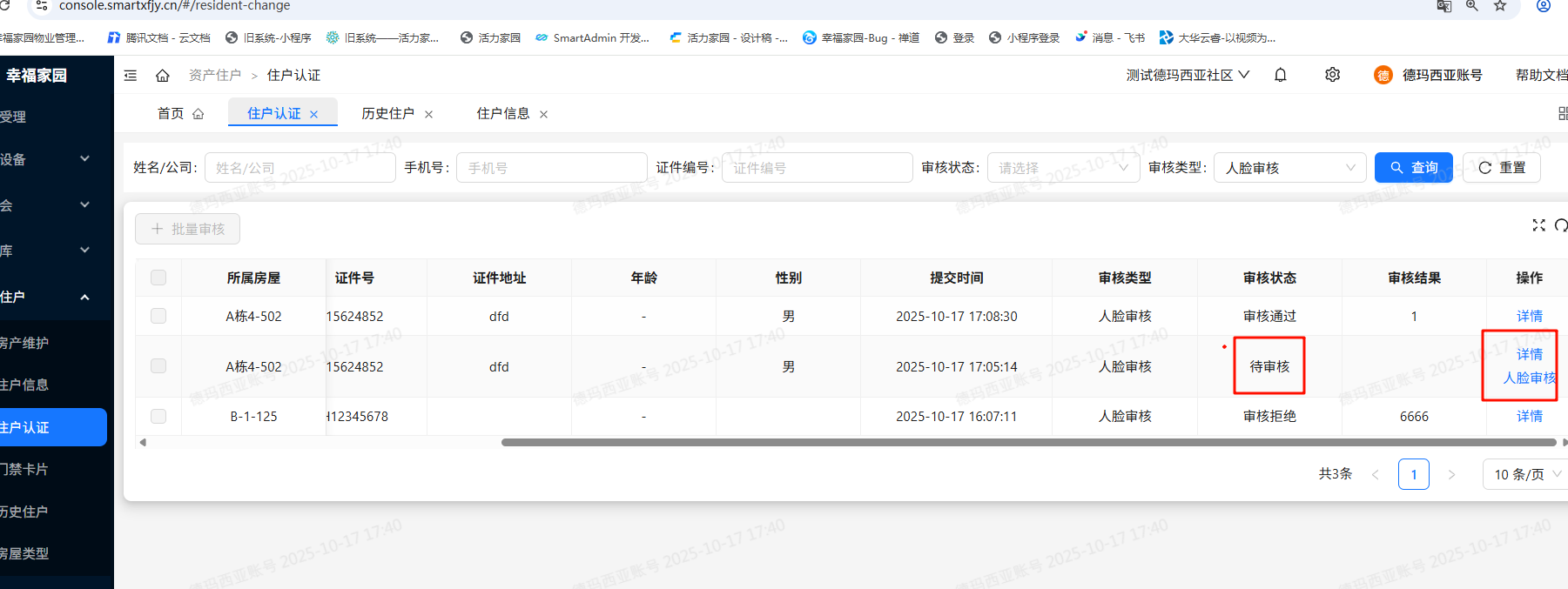
Task: Click the 查询 search button
Action: point(1413,167)
